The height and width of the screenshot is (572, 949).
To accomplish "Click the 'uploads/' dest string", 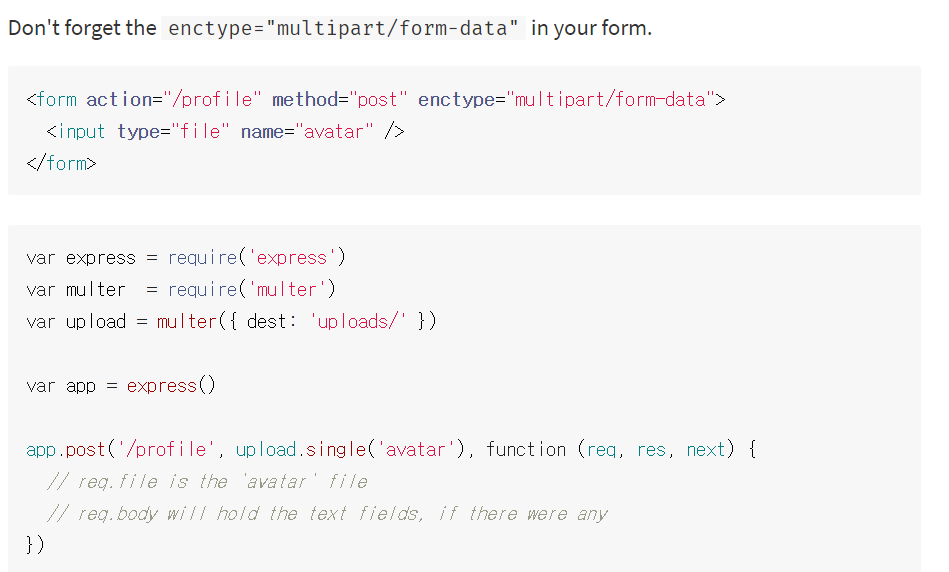I will coord(358,321).
